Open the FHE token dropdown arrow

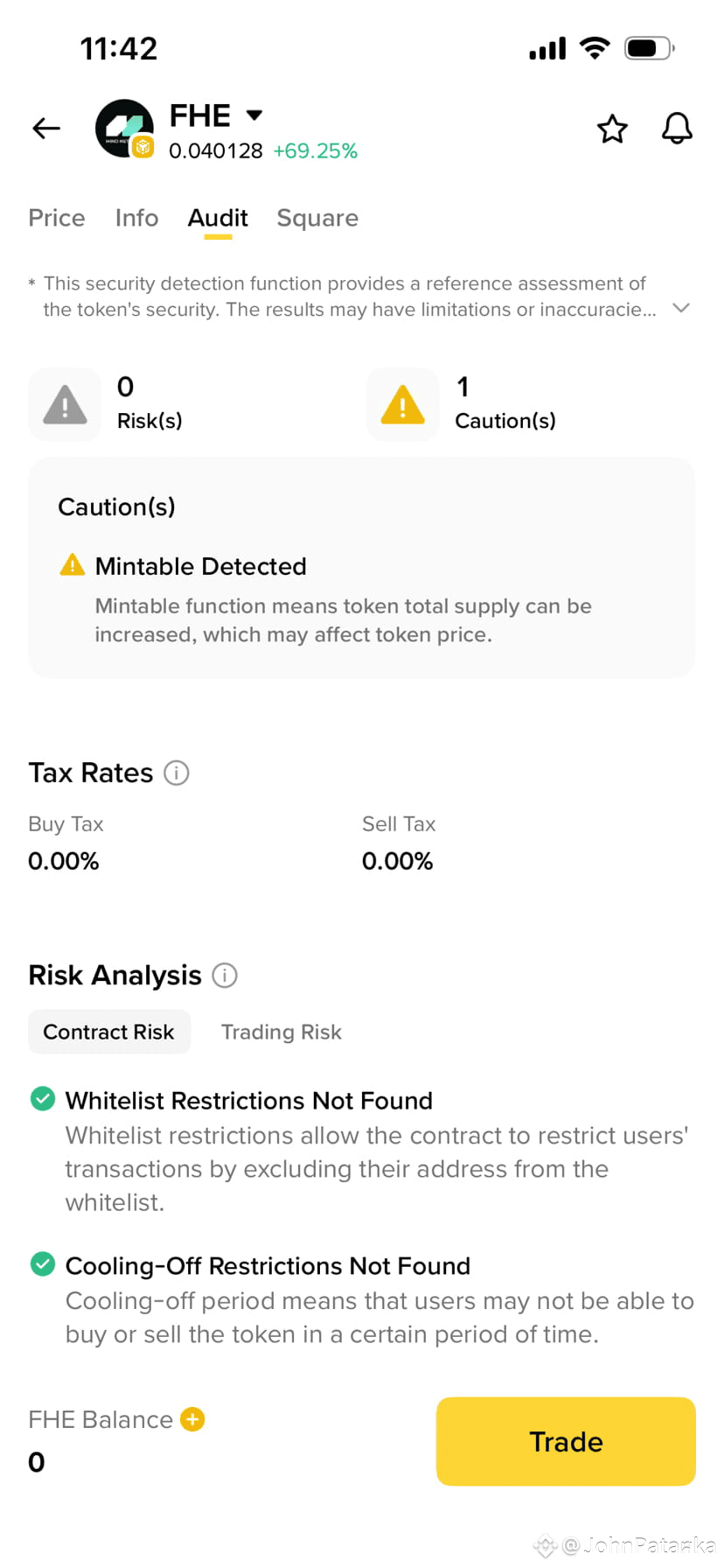[x=254, y=115]
